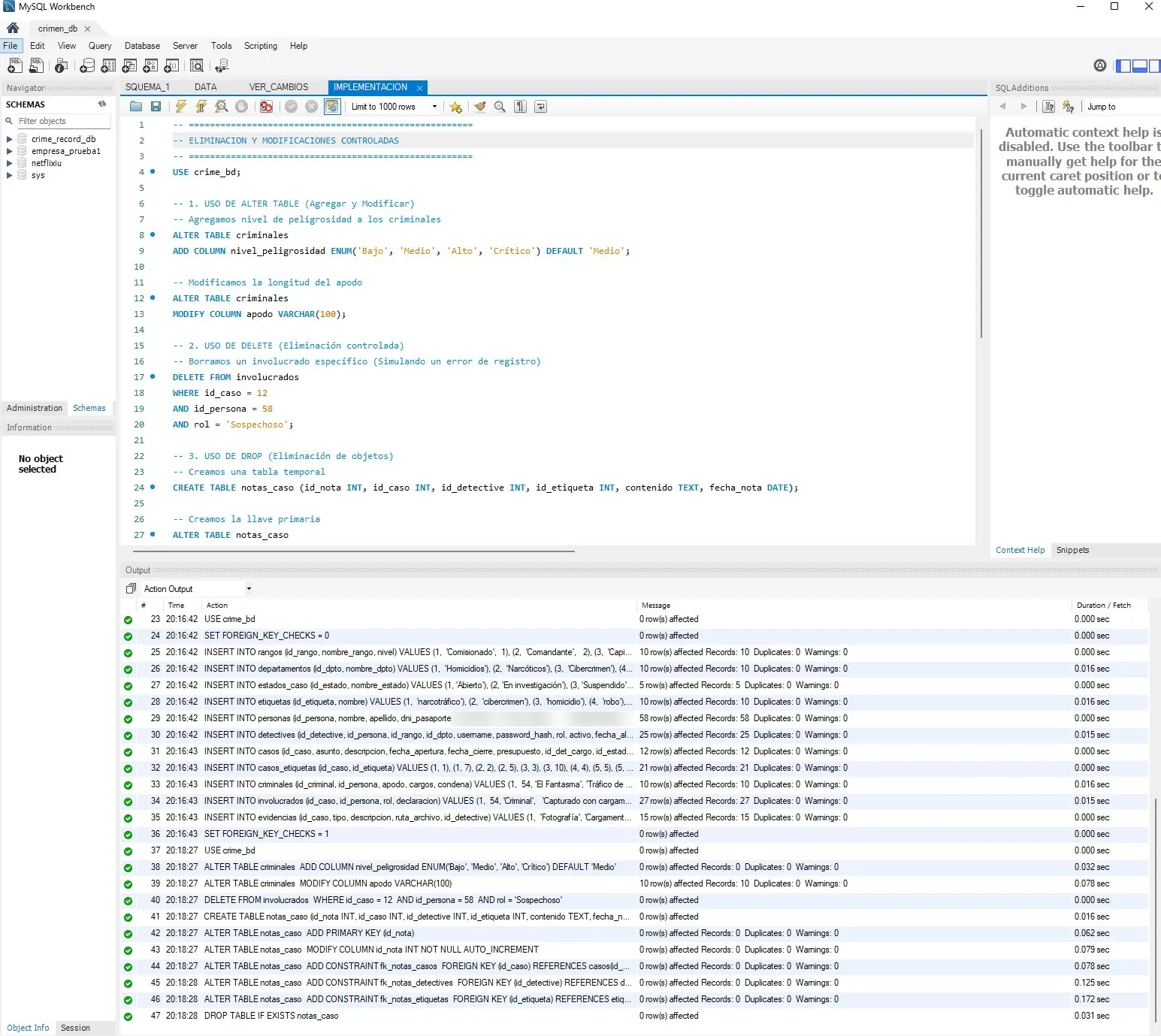The height and width of the screenshot is (1036, 1161).
Task: Create a new SQL tab for queries
Action: (x=14, y=66)
